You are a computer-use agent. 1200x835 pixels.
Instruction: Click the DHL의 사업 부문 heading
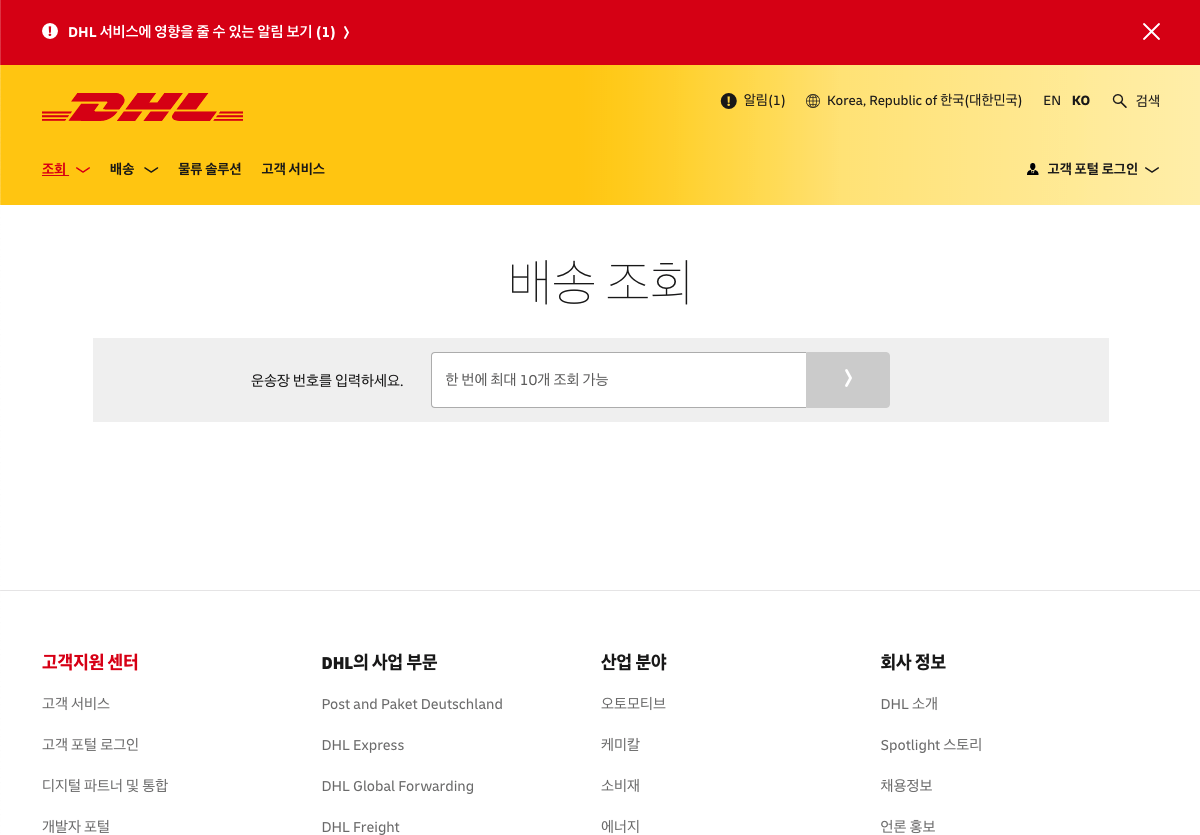point(379,662)
